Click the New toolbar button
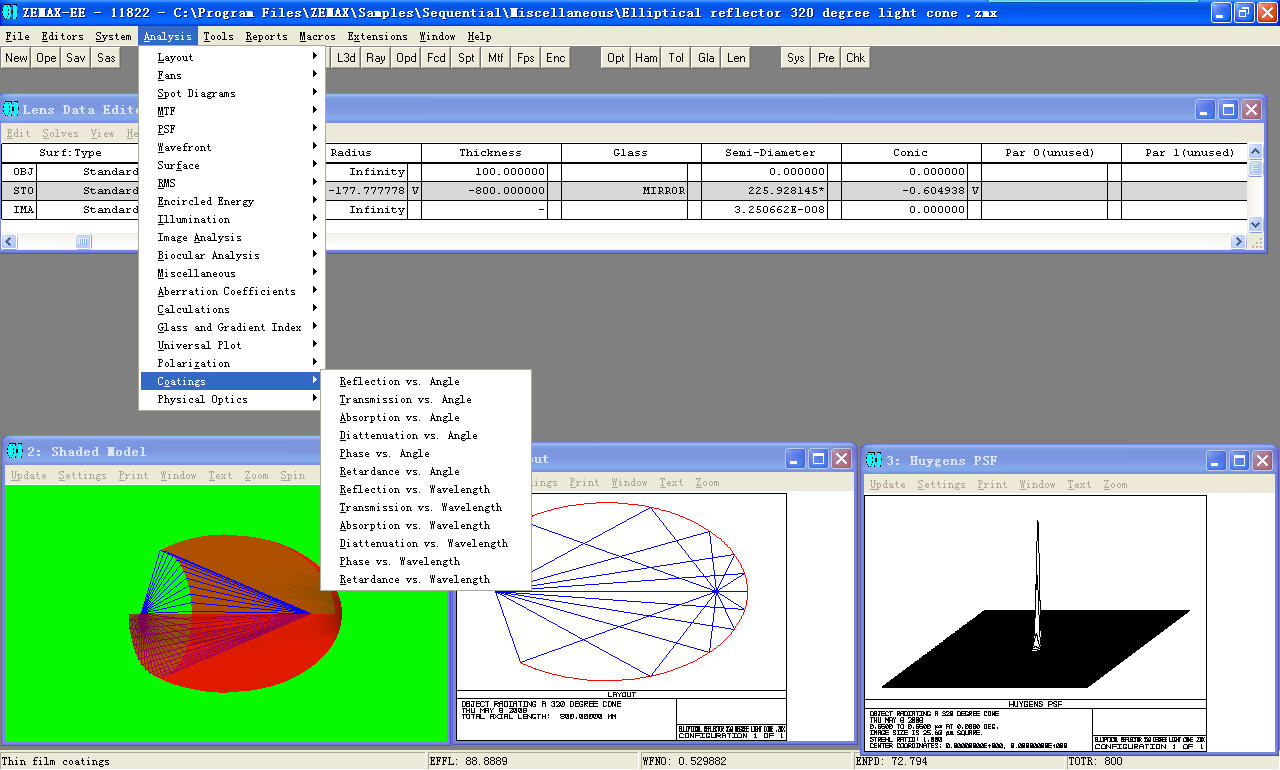 [x=16, y=58]
